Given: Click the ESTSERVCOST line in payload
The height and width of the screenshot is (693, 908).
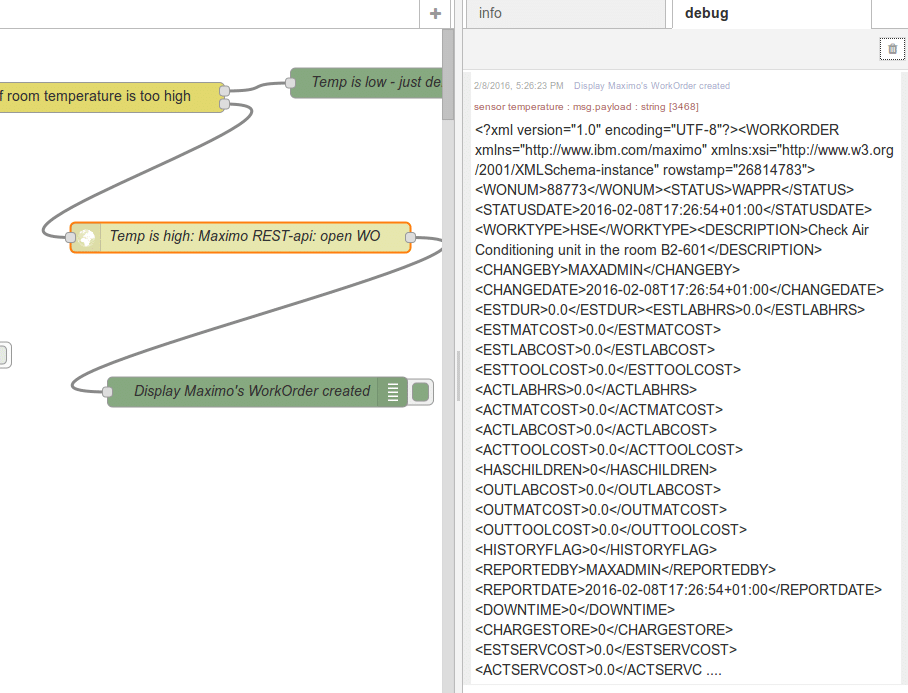Looking at the screenshot, I should tap(606, 650).
